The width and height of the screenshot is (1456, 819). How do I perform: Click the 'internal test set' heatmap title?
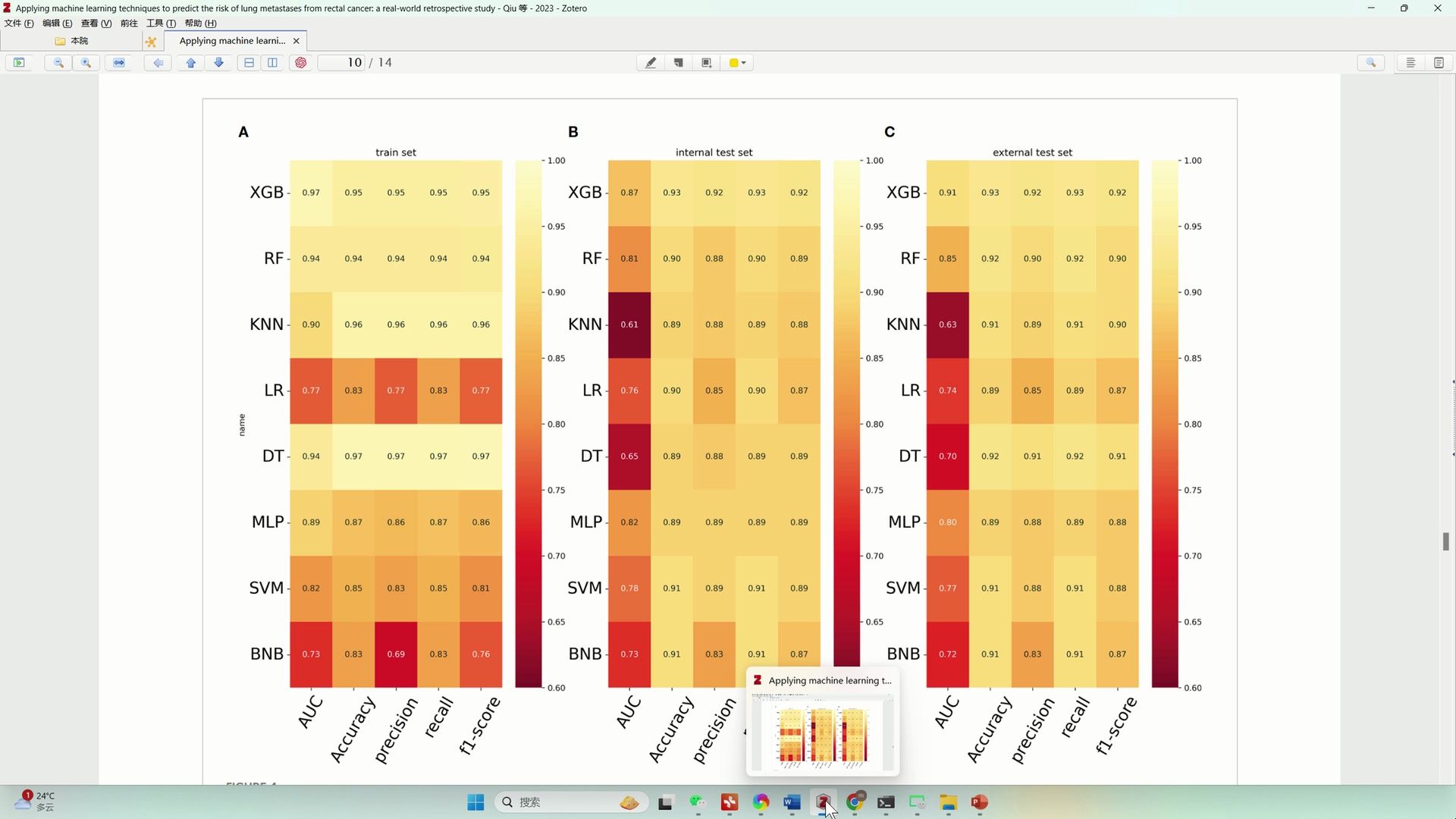714,152
